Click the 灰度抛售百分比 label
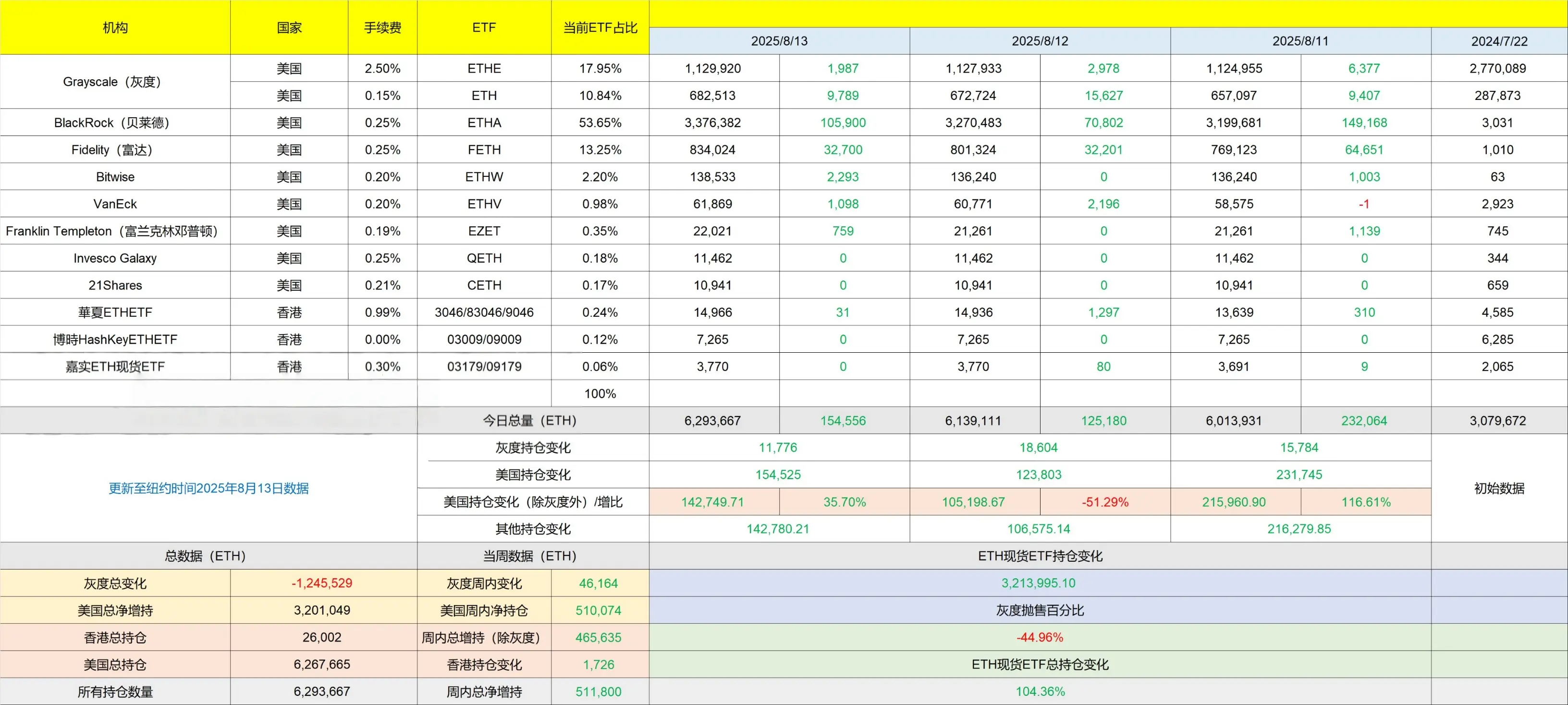 tap(1040, 610)
